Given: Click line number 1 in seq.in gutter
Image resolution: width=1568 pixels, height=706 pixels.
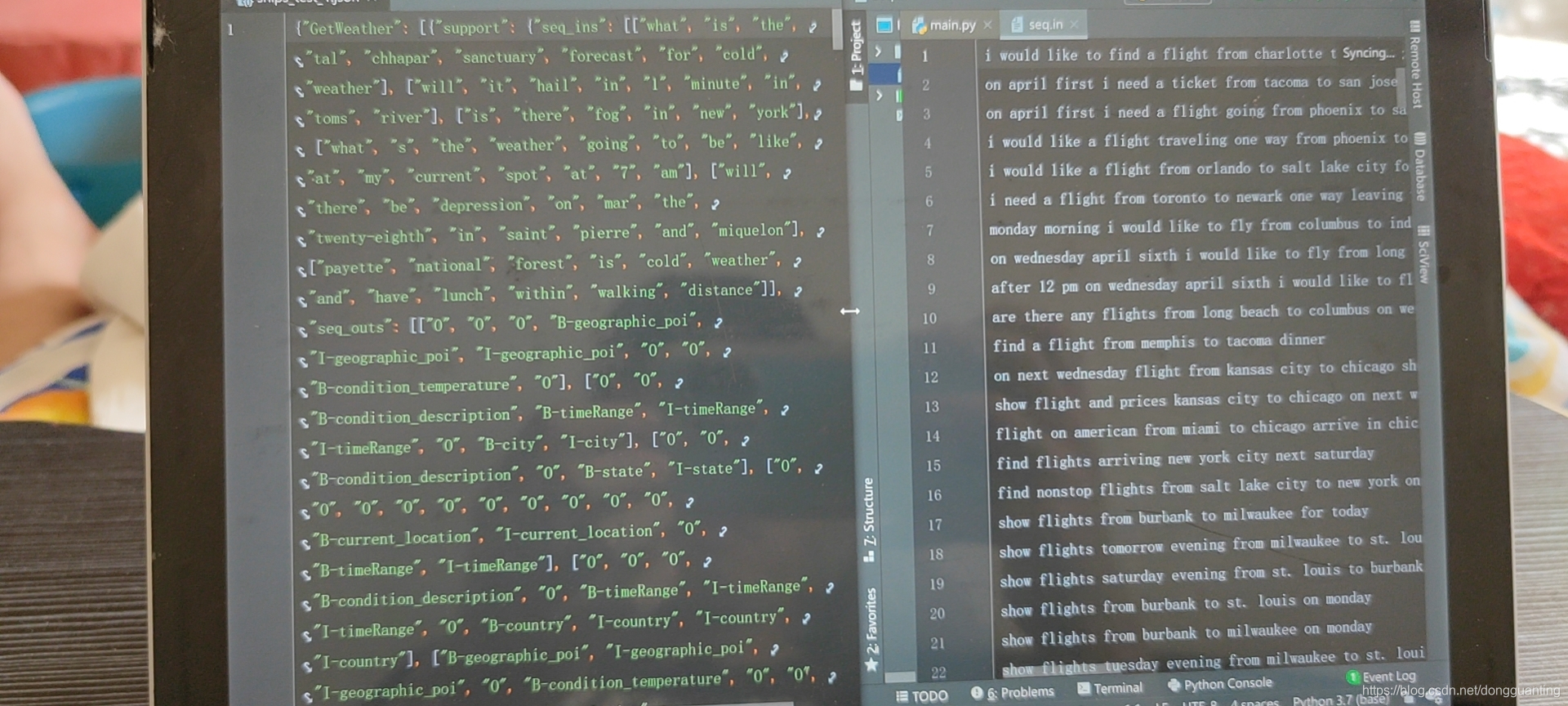Looking at the screenshot, I should (924, 56).
